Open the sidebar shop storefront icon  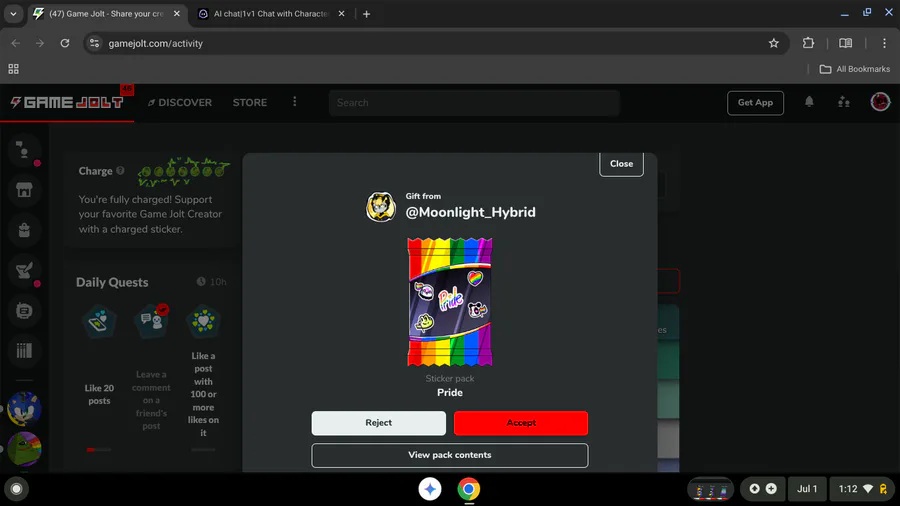pos(24,190)
